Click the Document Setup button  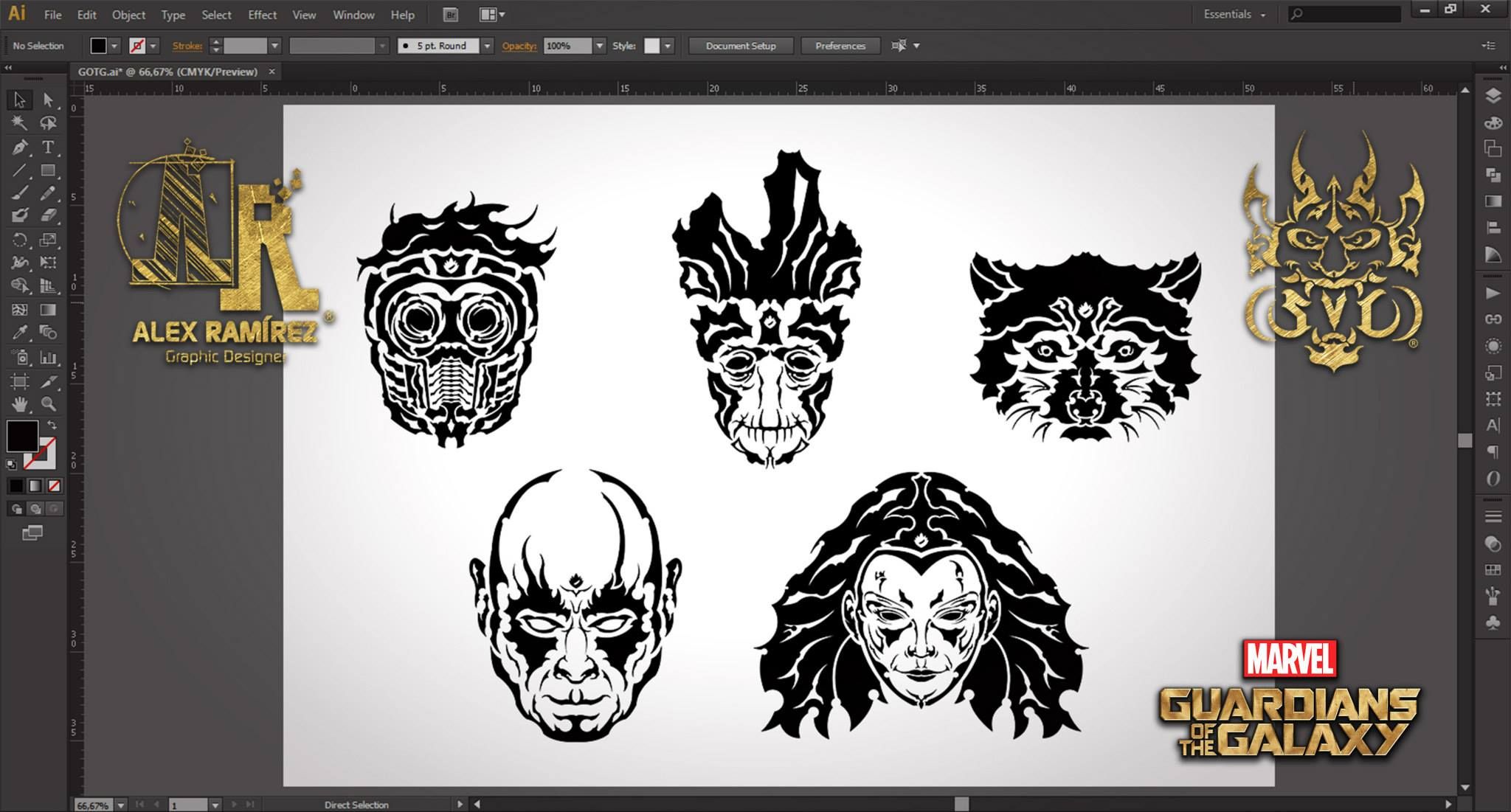tap(741, 46)
